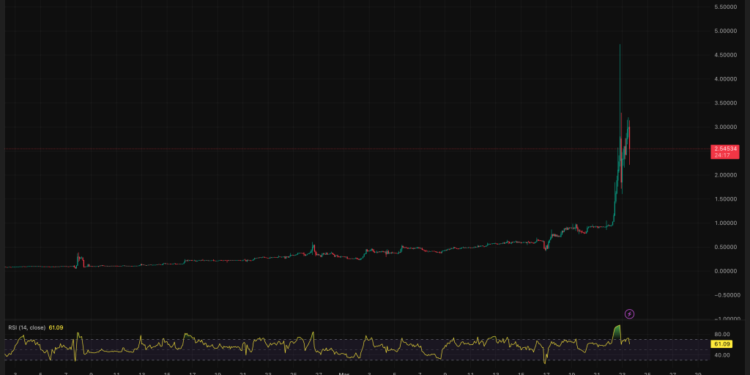
Task: Click the 40.00 RSI axis label
Action: point(723,355)
